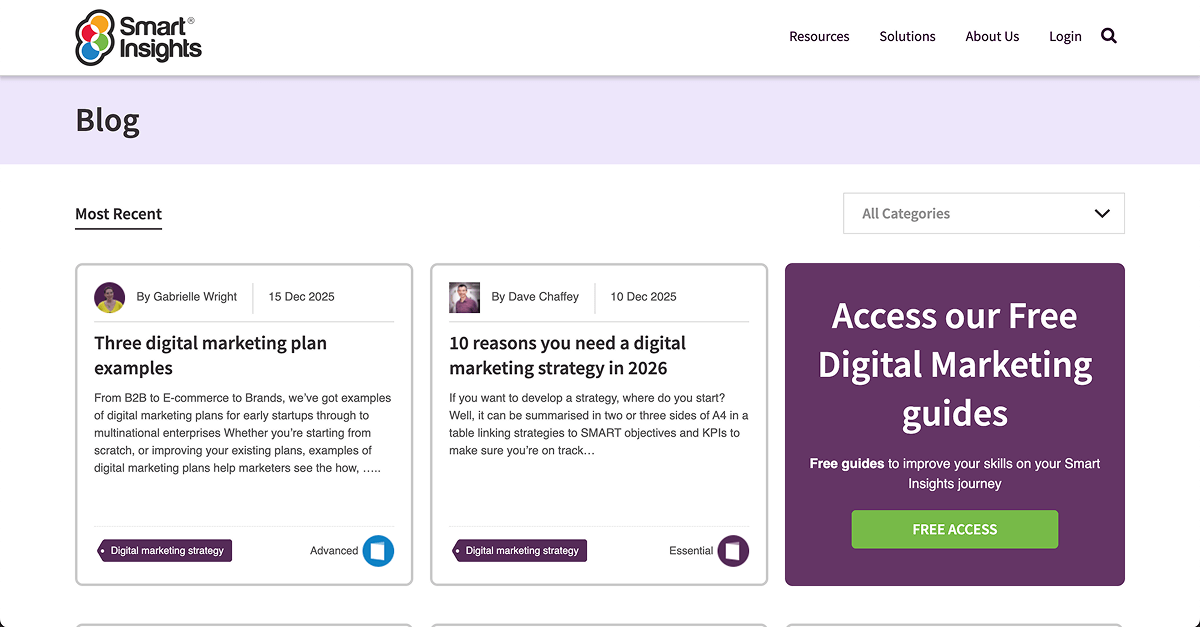Select the Most Recent tab

118,214
